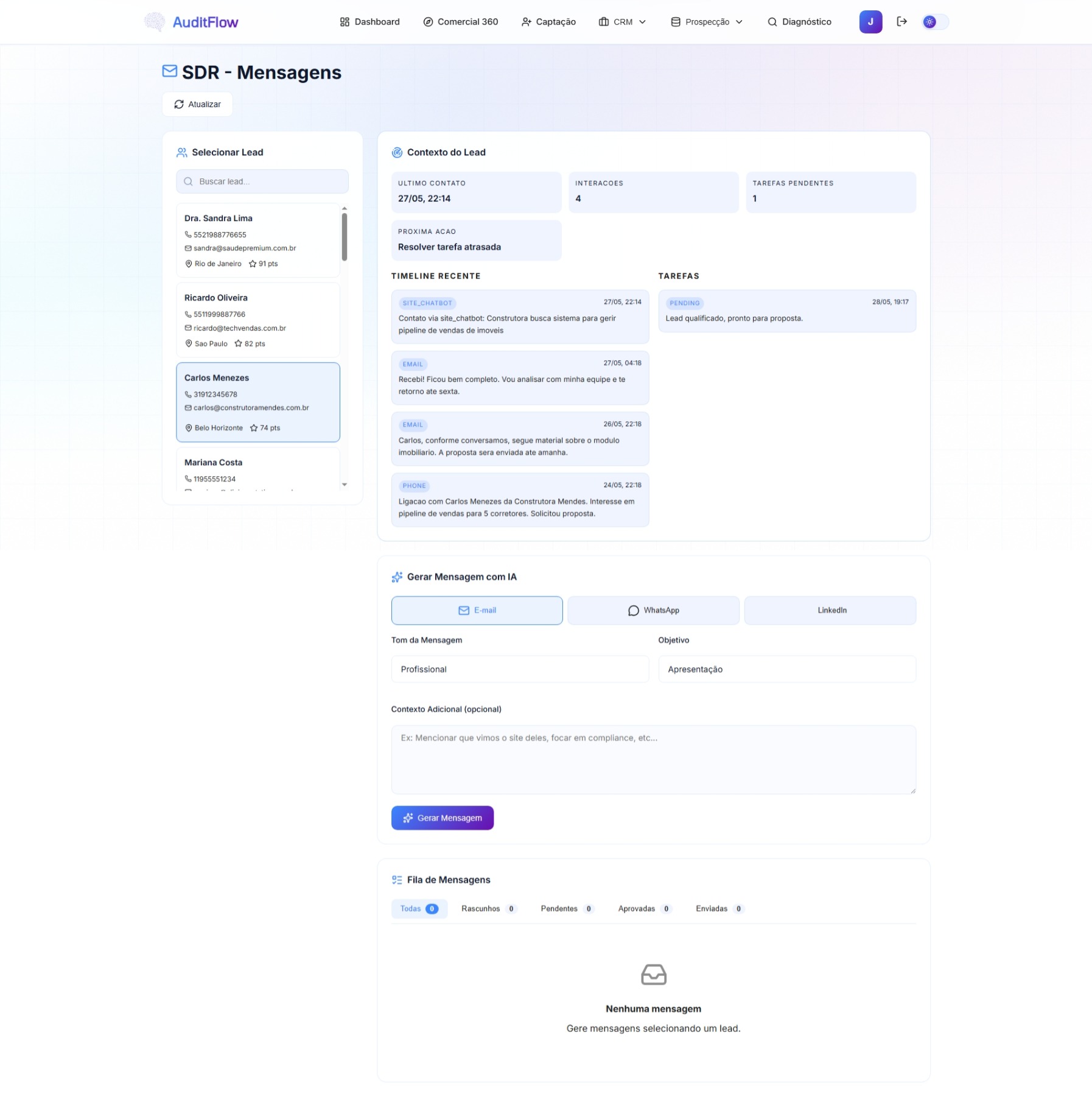Switch to the Aprovadas tab

pos(645,908)
